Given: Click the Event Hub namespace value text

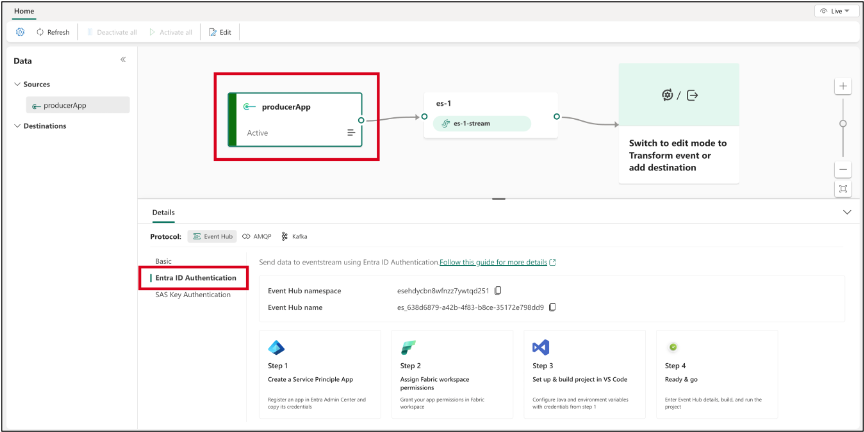Looking at the screenshot, I should pos(442,290).
